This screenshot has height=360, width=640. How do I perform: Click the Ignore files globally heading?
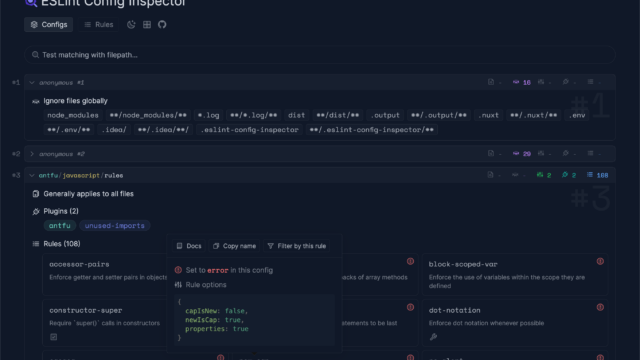[76, 101]
